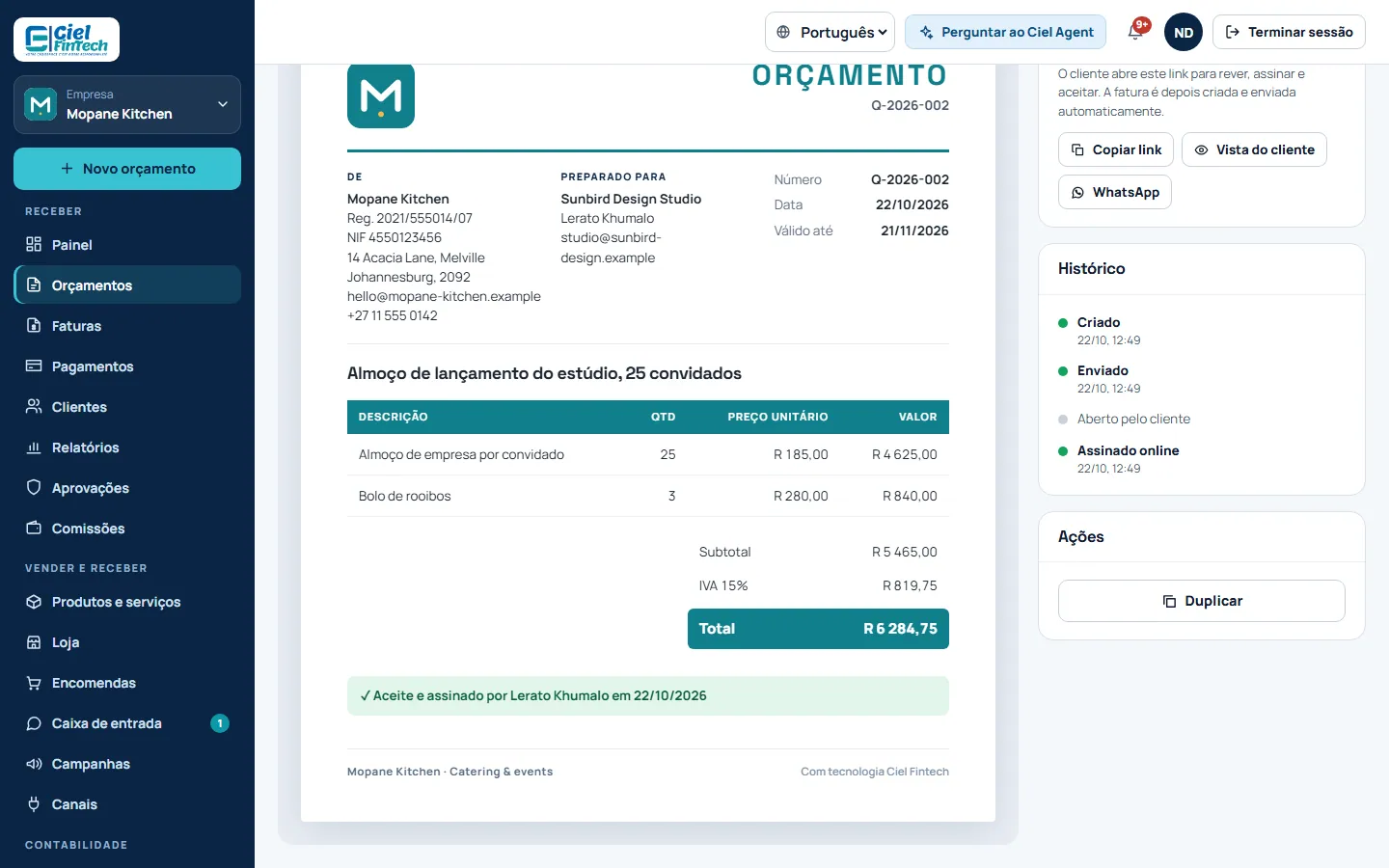This screenshot has height=868, width=1389.
Task: Click the Caixa de entrada chat icon
Action: [34, 722]
